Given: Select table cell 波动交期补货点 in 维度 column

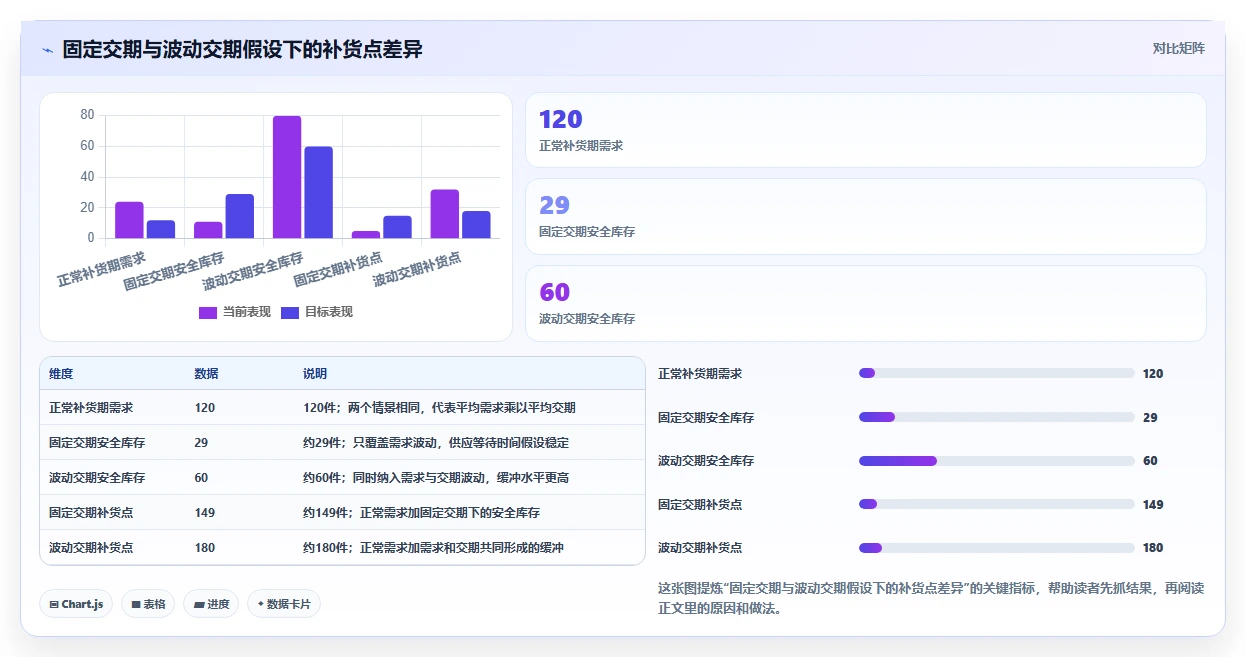Looking at the screenshot, I should (91, 548).
